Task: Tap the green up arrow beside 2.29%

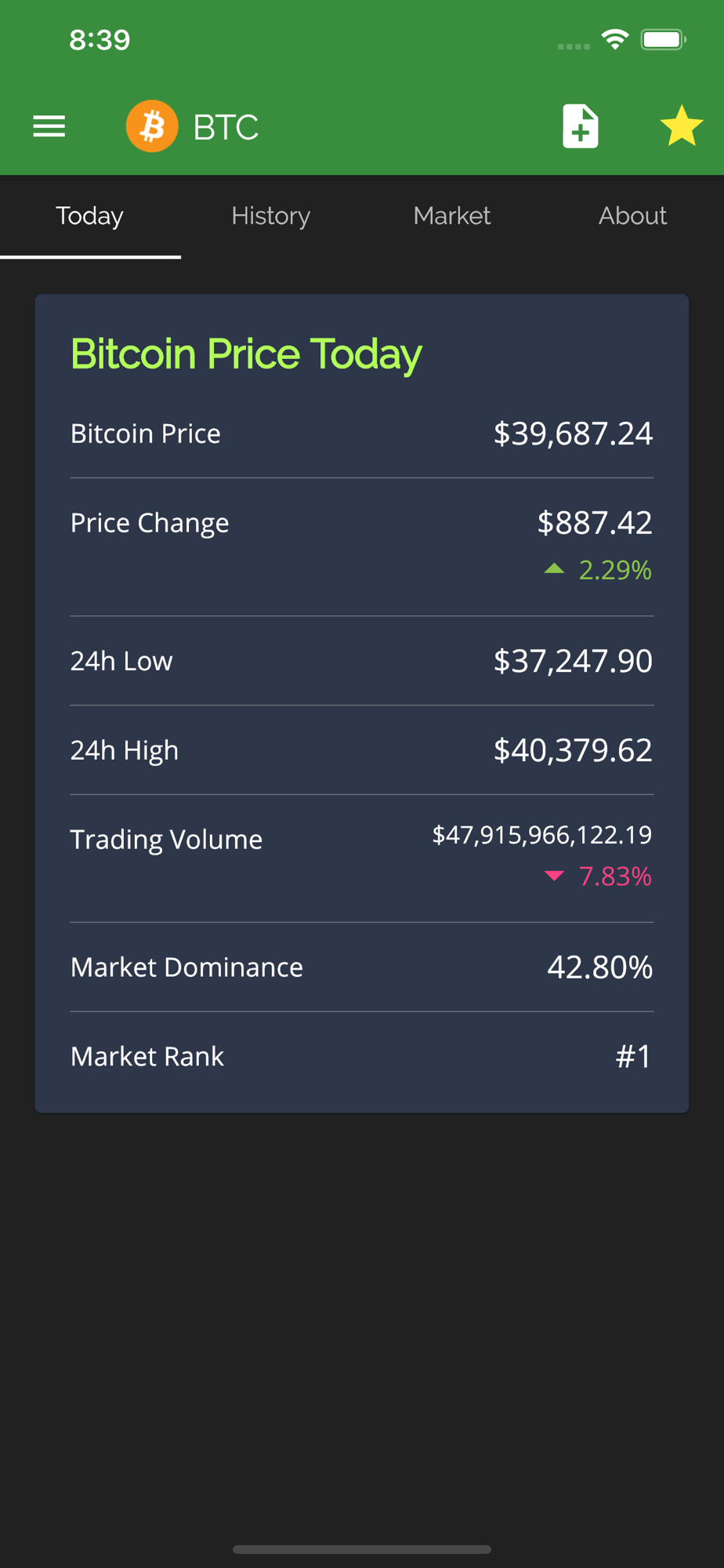Action: point(554,569)
